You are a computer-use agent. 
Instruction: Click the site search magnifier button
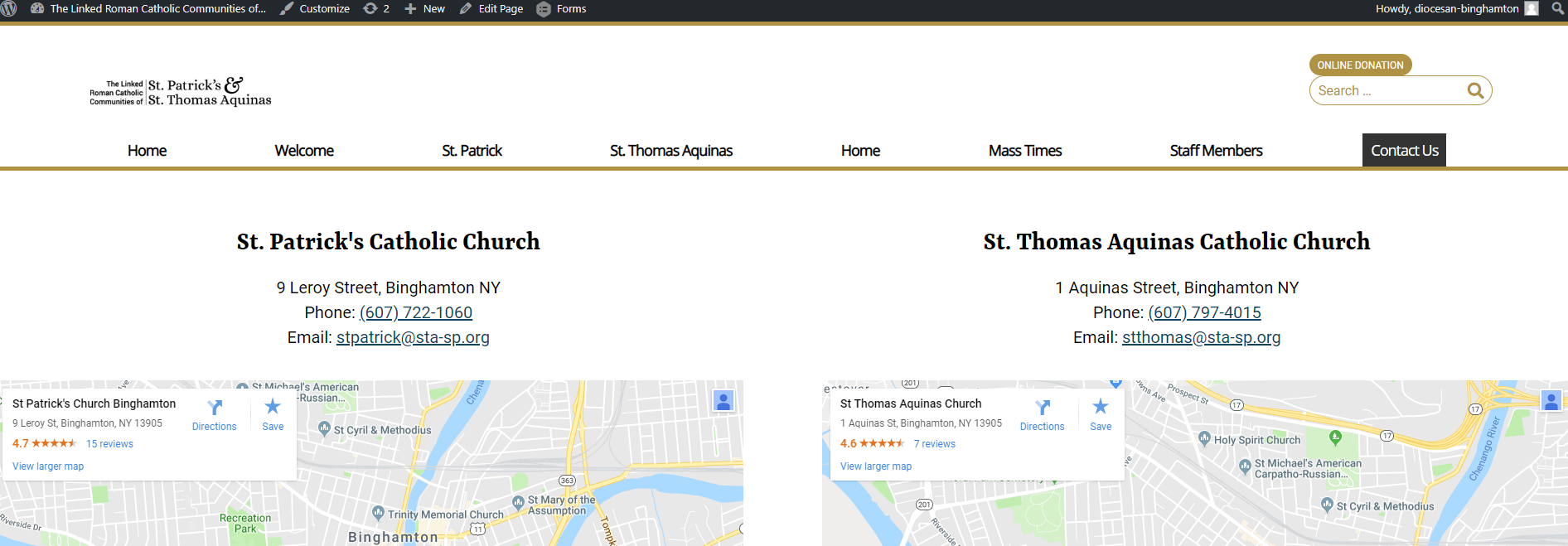pos(1475,91)
